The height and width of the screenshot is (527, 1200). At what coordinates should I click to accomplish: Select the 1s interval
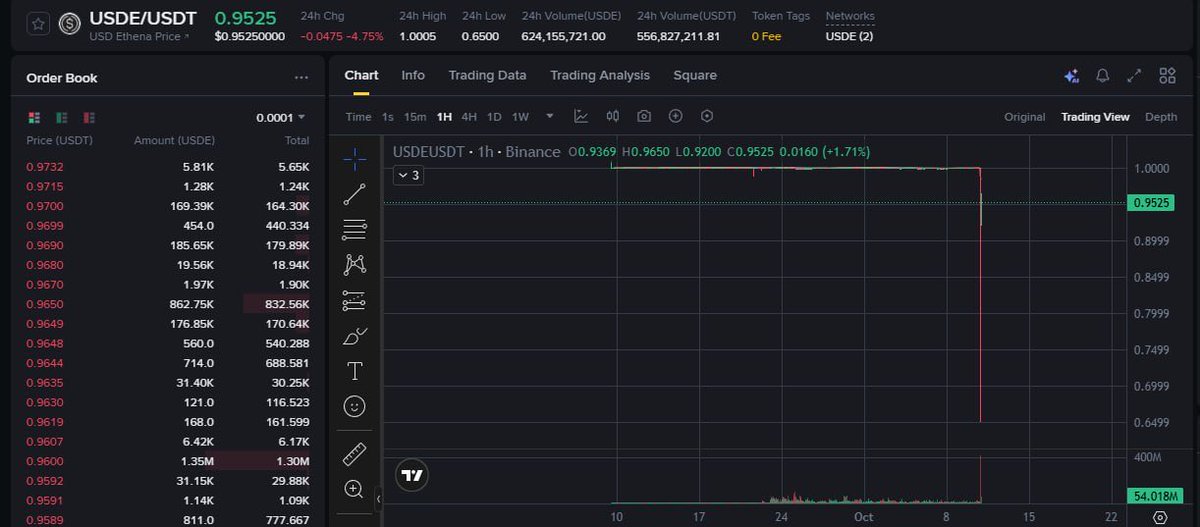[387, 117]
